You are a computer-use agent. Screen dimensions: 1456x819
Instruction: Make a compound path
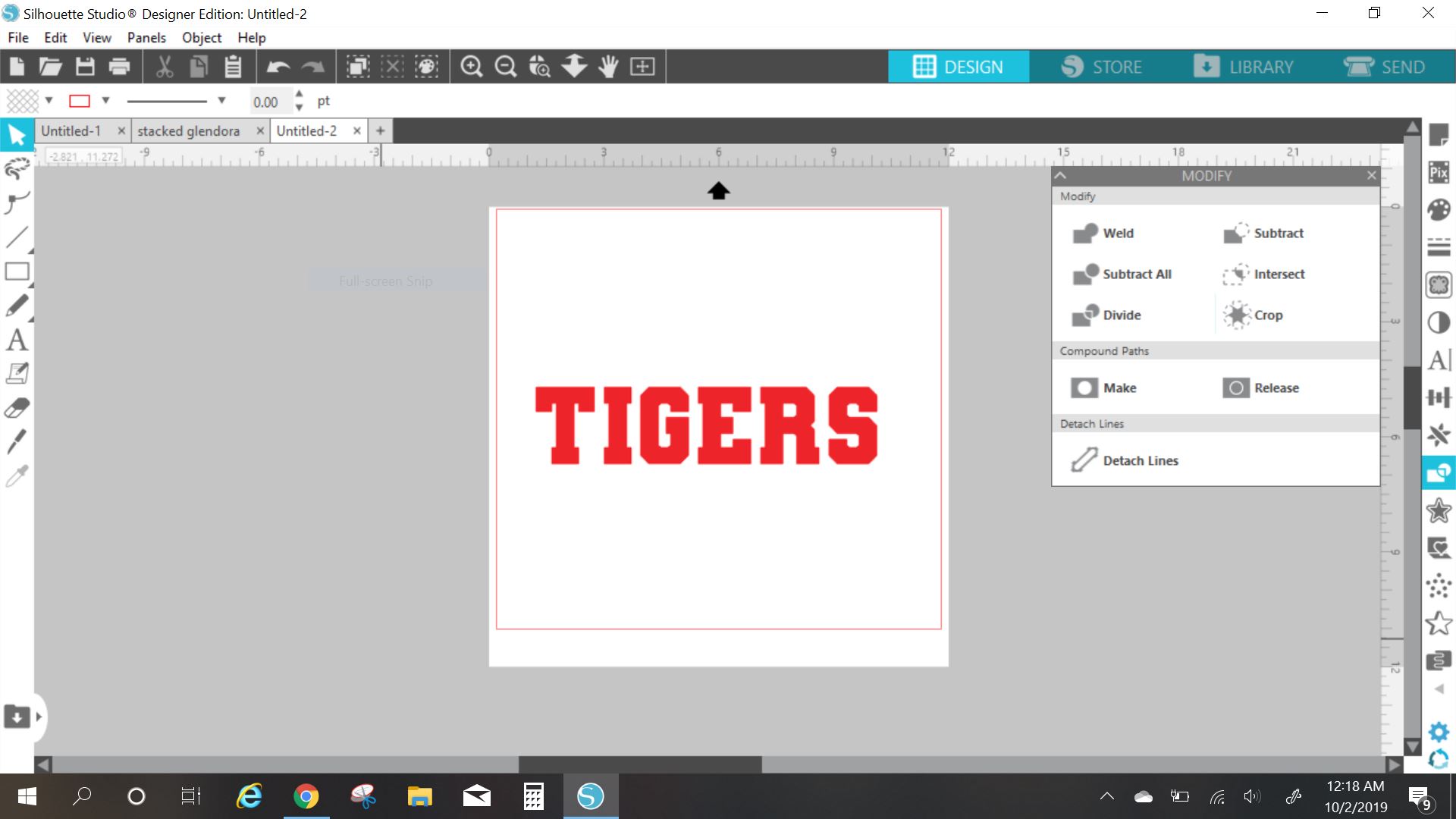1103,388
